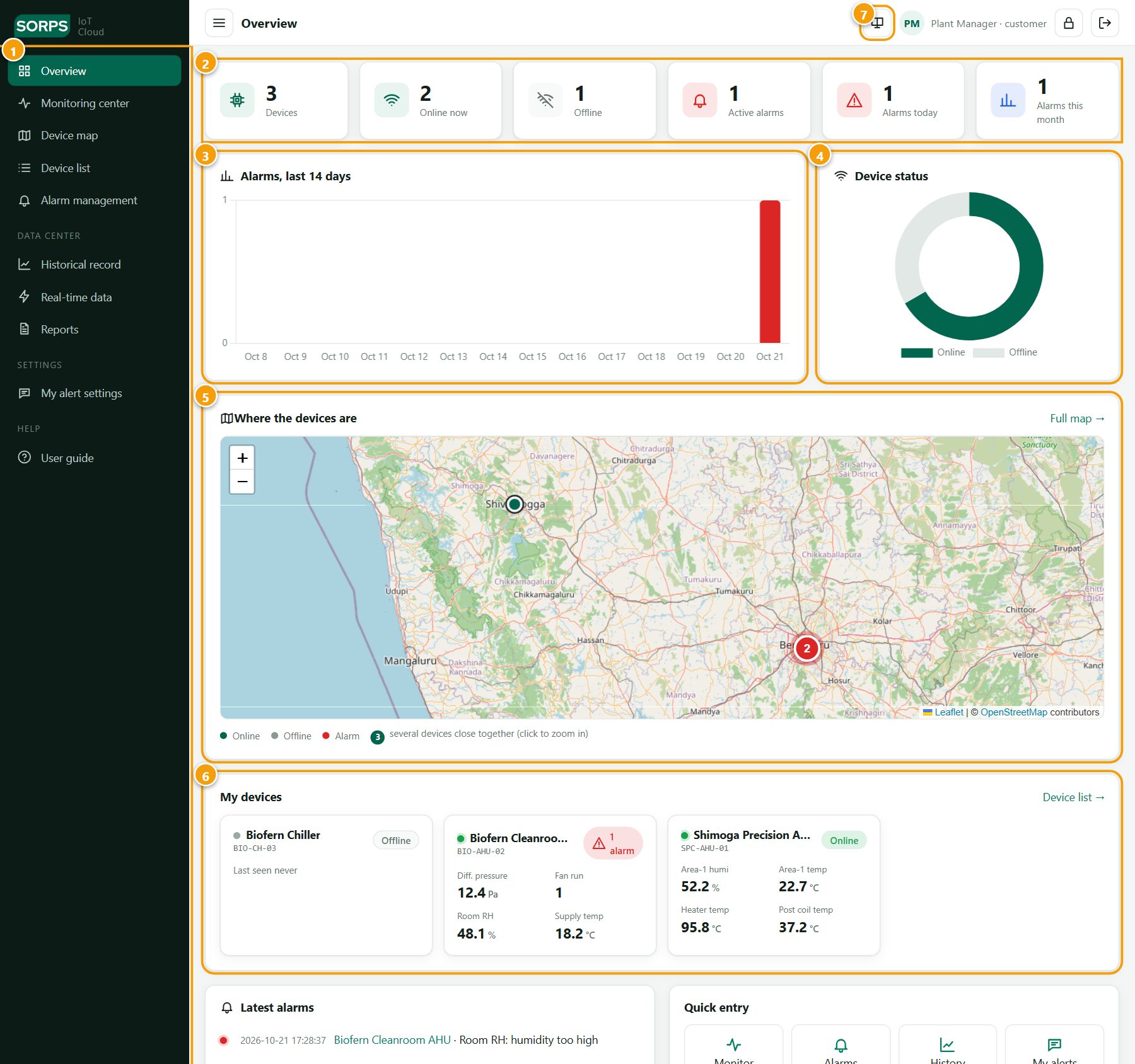Open Real-time data page
The height and width of the screenshot is (1064, 1135).
tap(95, 298)
